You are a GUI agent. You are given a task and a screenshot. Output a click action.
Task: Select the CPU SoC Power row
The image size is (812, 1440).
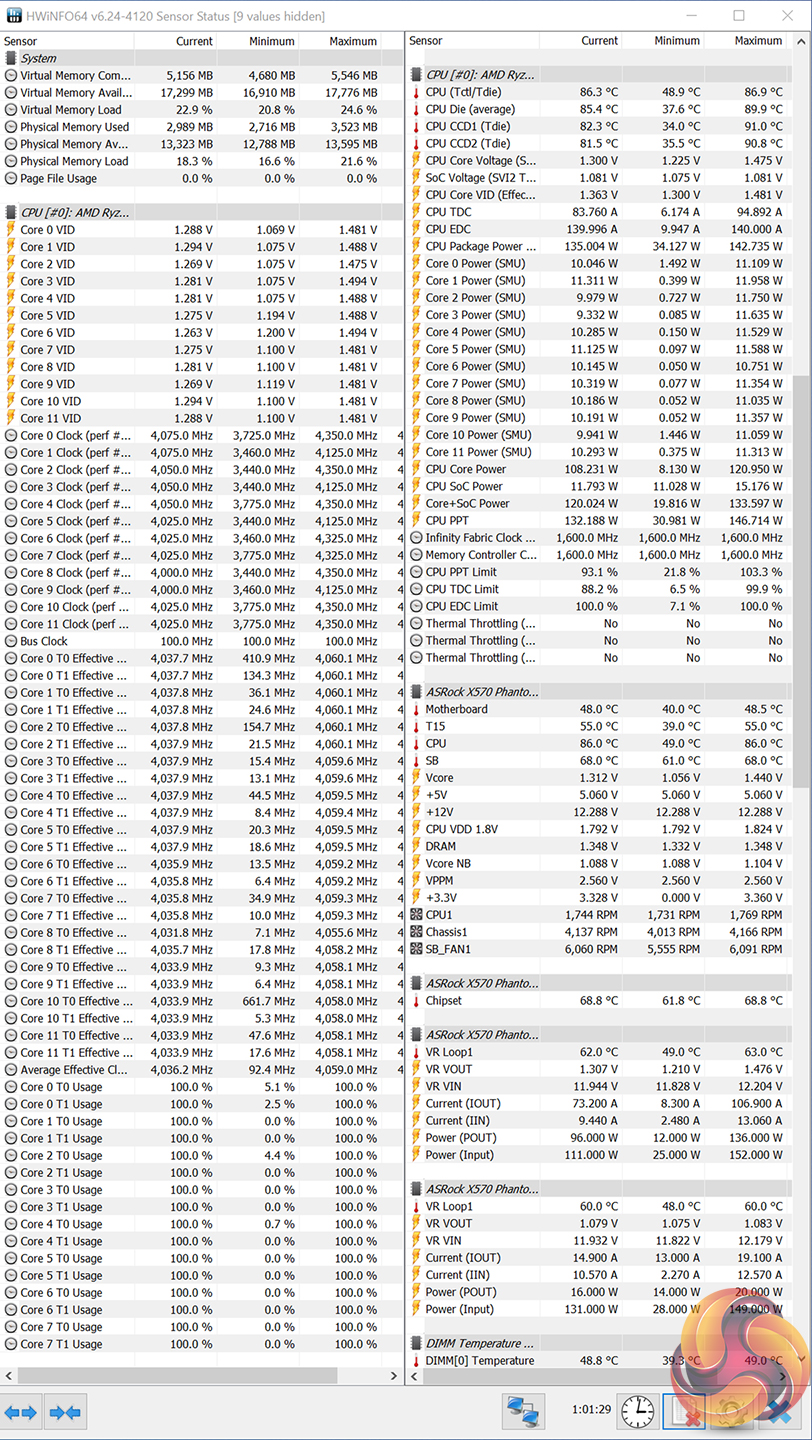point(600,487)
